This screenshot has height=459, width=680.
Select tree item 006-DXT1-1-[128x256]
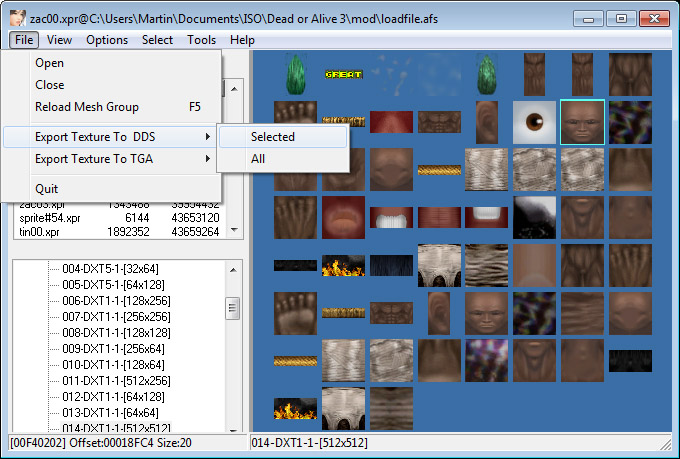coord(117,301)
